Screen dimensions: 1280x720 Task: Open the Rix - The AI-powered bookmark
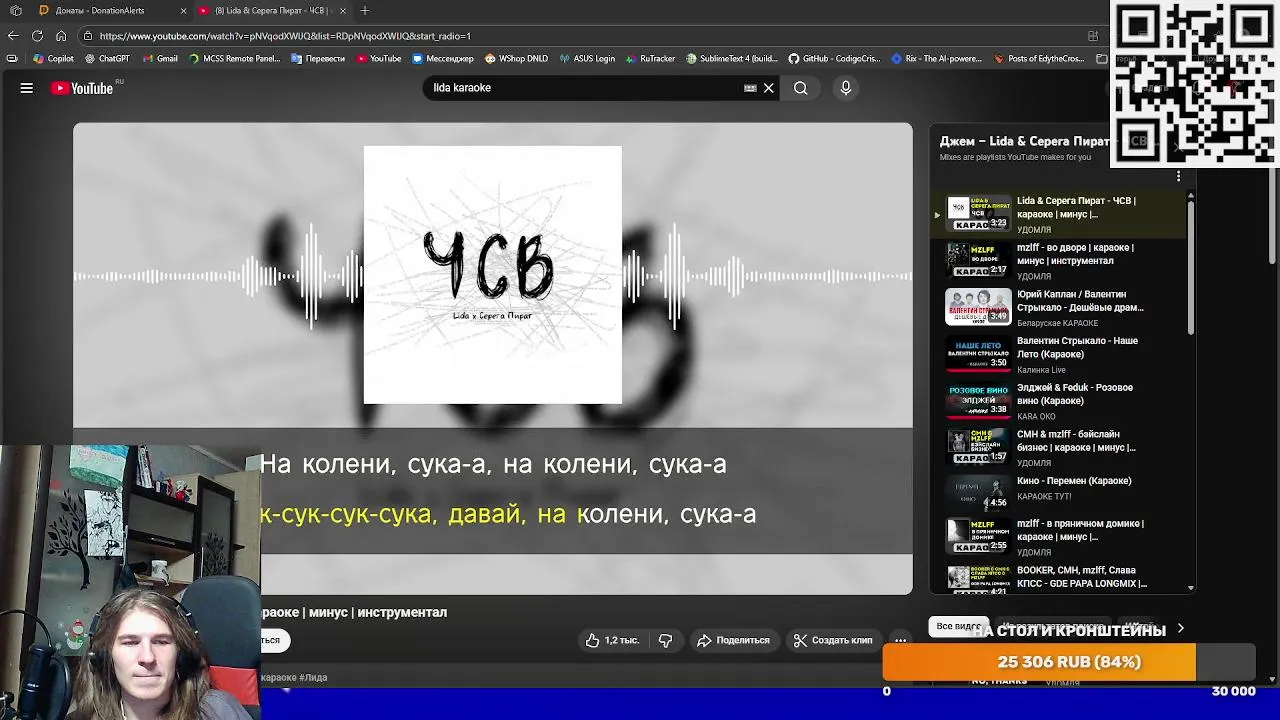click(x=937, y=59)
